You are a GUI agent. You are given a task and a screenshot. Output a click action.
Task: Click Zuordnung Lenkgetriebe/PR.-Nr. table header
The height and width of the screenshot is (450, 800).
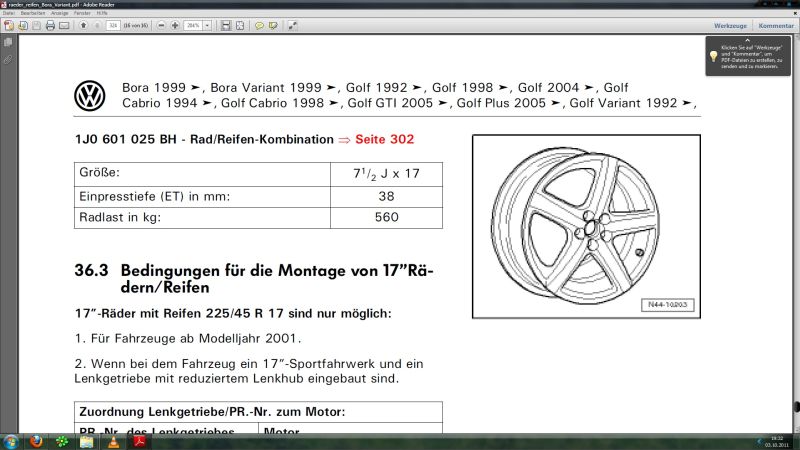pyautogui.click(x=258, y=412)
